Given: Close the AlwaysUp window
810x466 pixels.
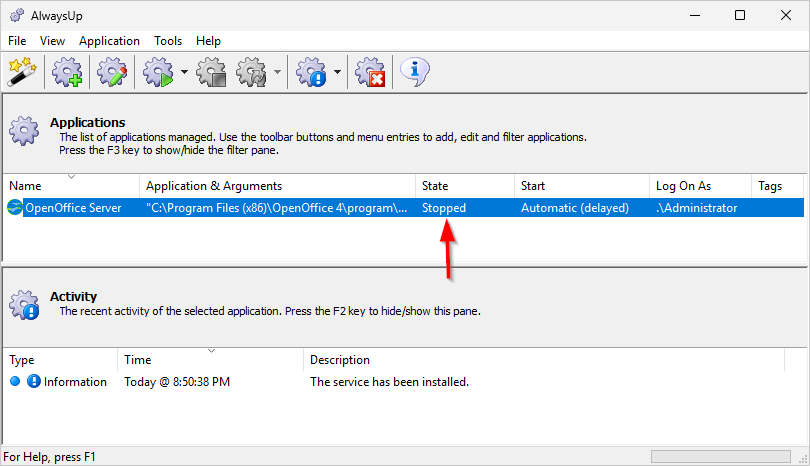Looking at the screenshot, I should (786, 15).
